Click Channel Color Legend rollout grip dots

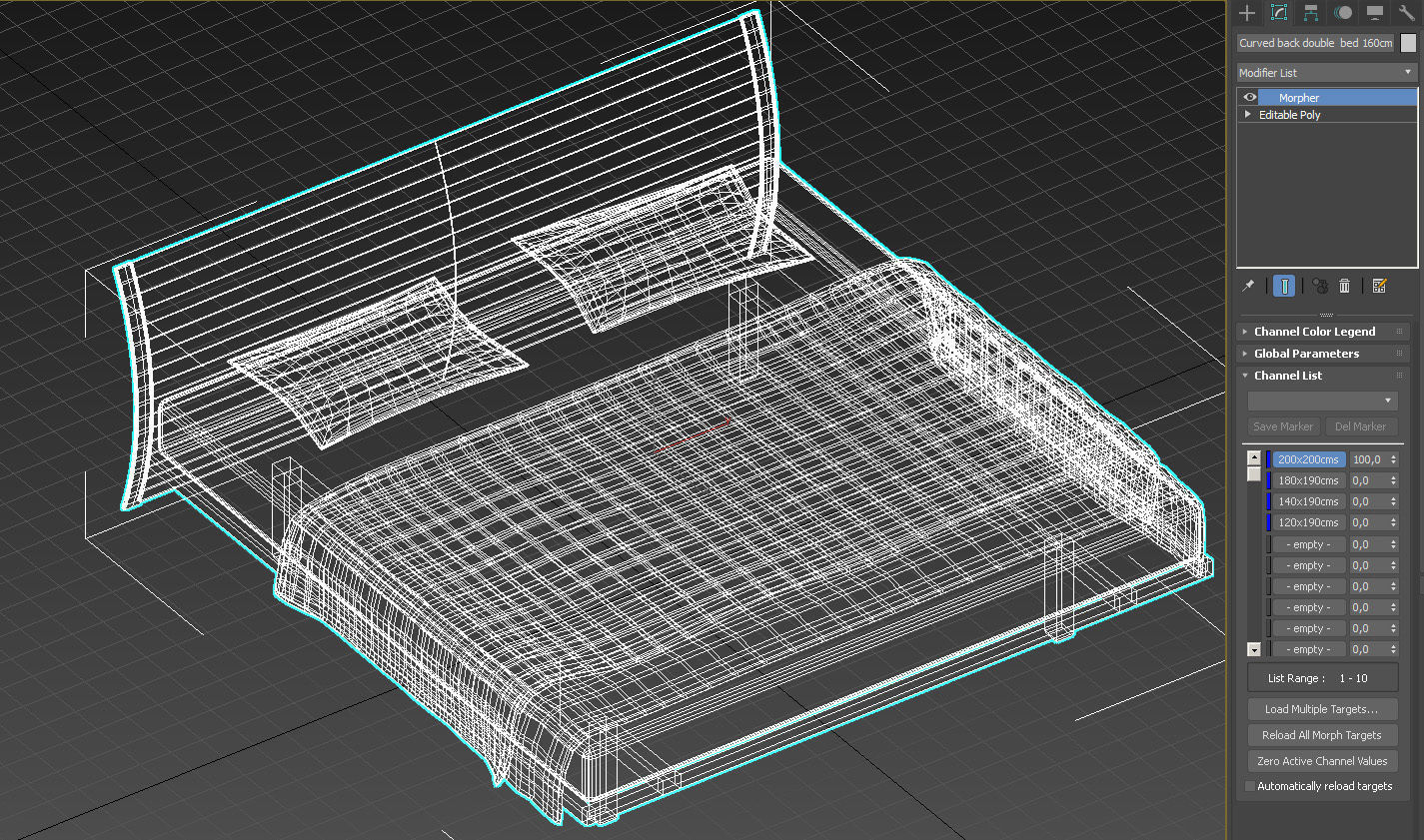pos(1399,332)
